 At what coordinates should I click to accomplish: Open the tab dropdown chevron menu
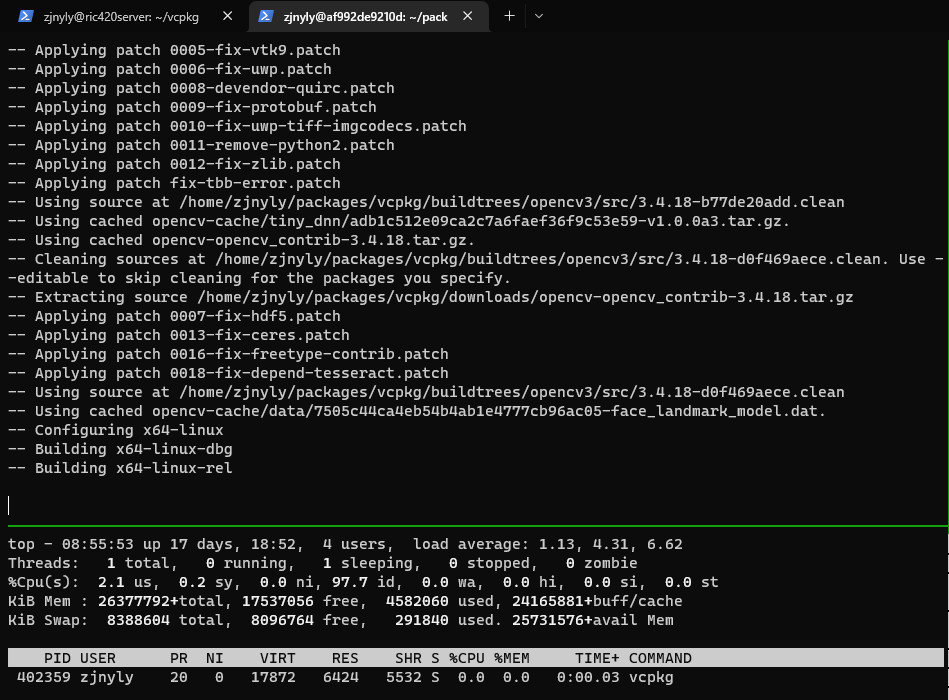[x=538, y=15]
